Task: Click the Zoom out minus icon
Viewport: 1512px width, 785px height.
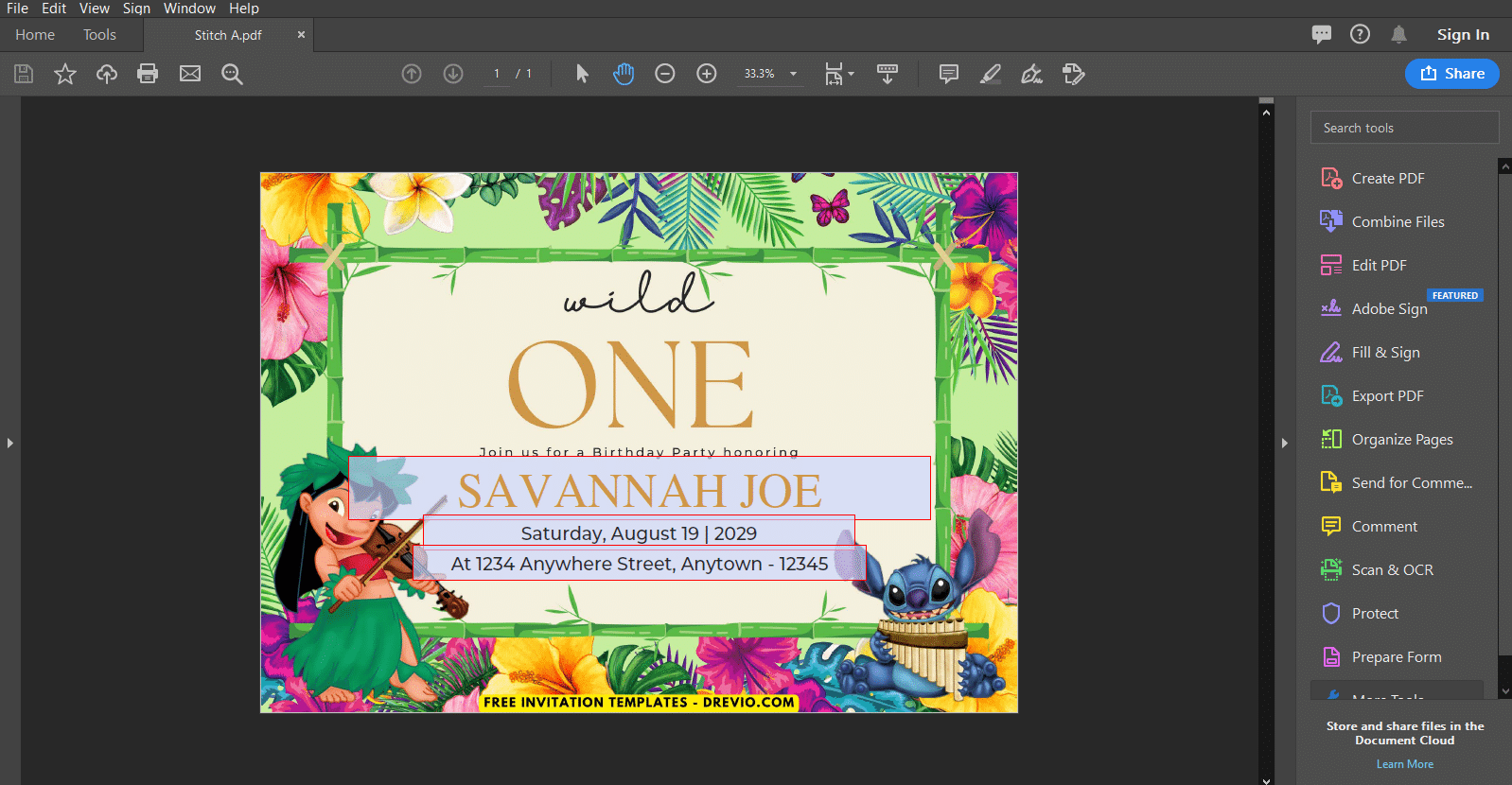Action: (x=665, y=74)
